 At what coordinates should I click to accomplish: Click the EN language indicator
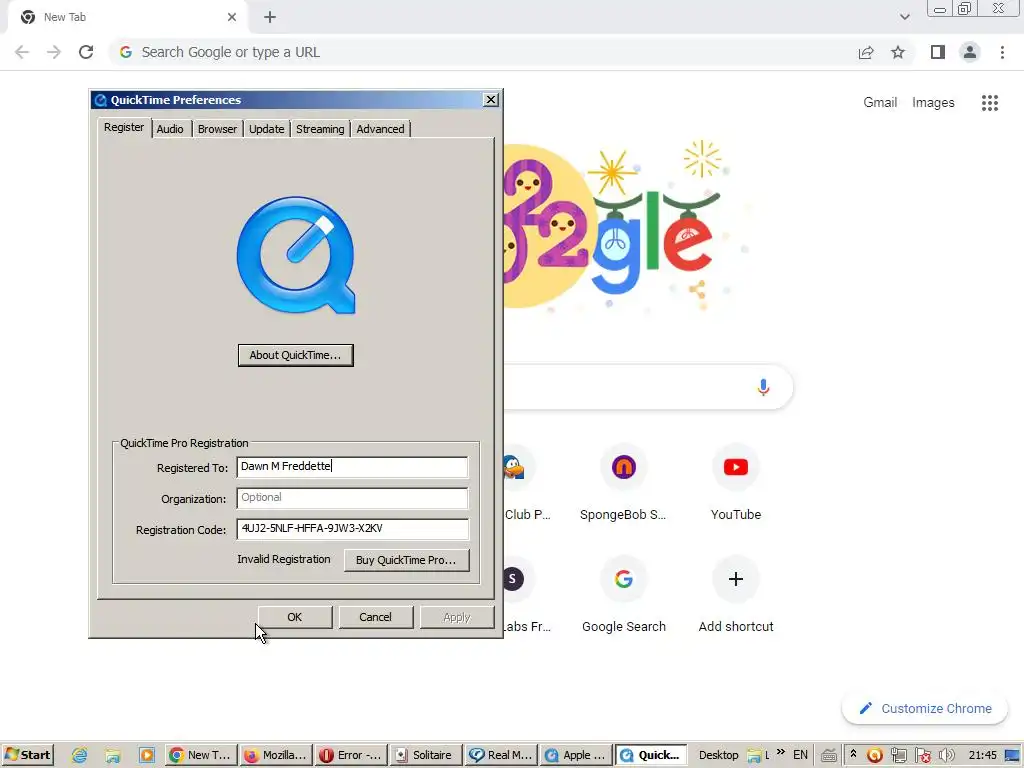[x=800, y=755]
